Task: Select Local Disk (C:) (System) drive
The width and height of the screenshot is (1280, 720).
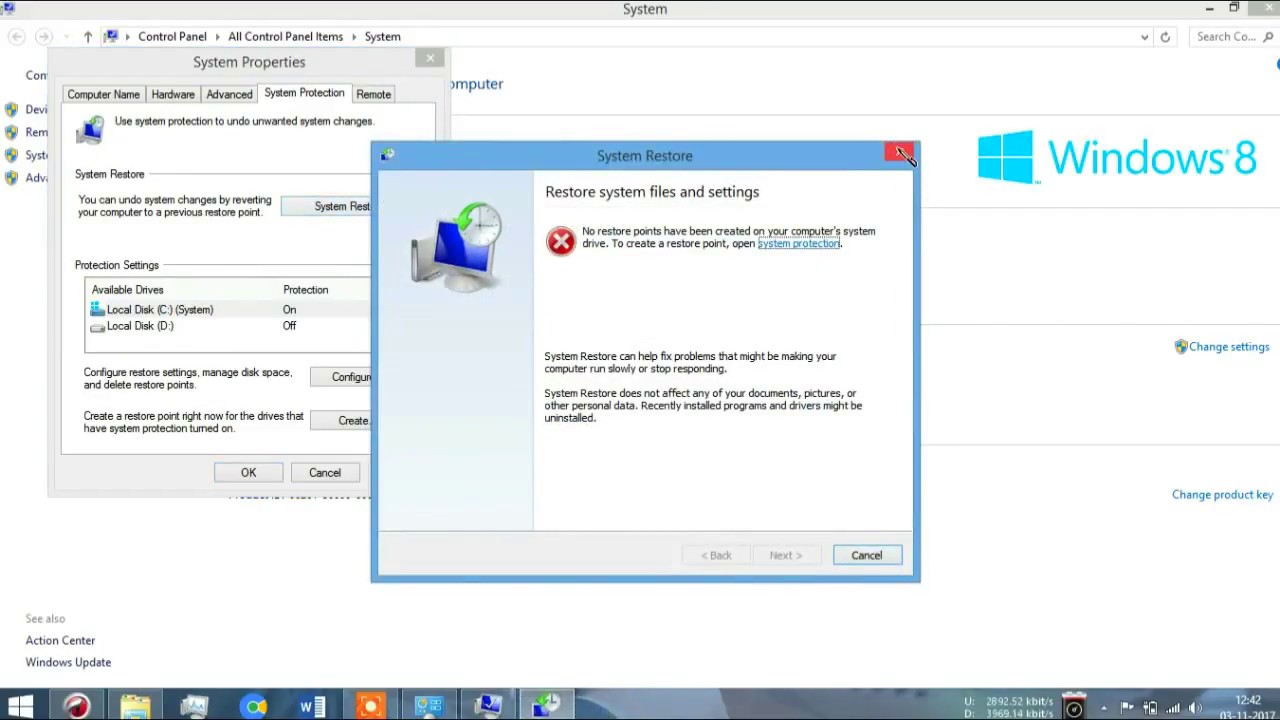Action: (228, 310)
